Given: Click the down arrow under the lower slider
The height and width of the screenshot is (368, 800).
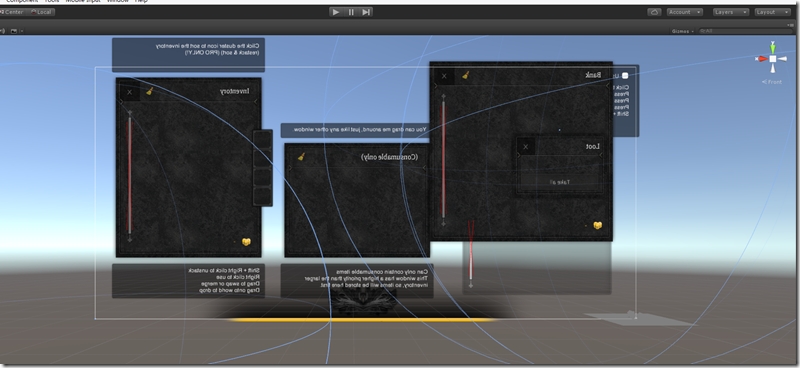Looking at the screenshot, I should [470, 285].
